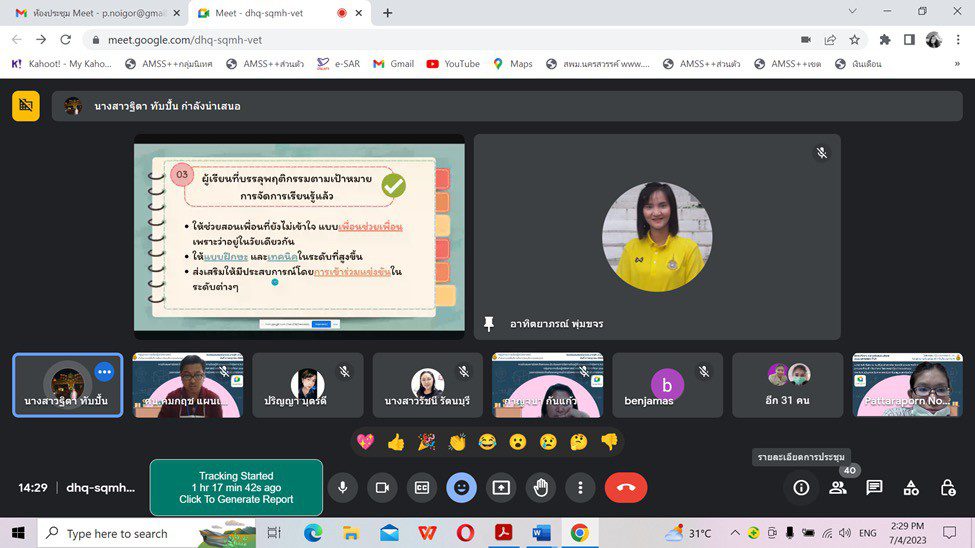
Task: Reload the page
Action: tap(65, 40)
